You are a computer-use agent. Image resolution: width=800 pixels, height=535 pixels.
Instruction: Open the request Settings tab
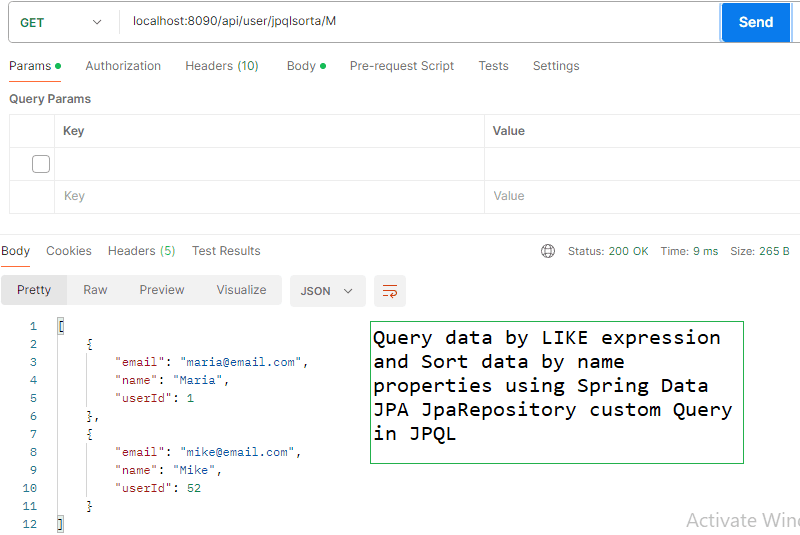(555, 66)
